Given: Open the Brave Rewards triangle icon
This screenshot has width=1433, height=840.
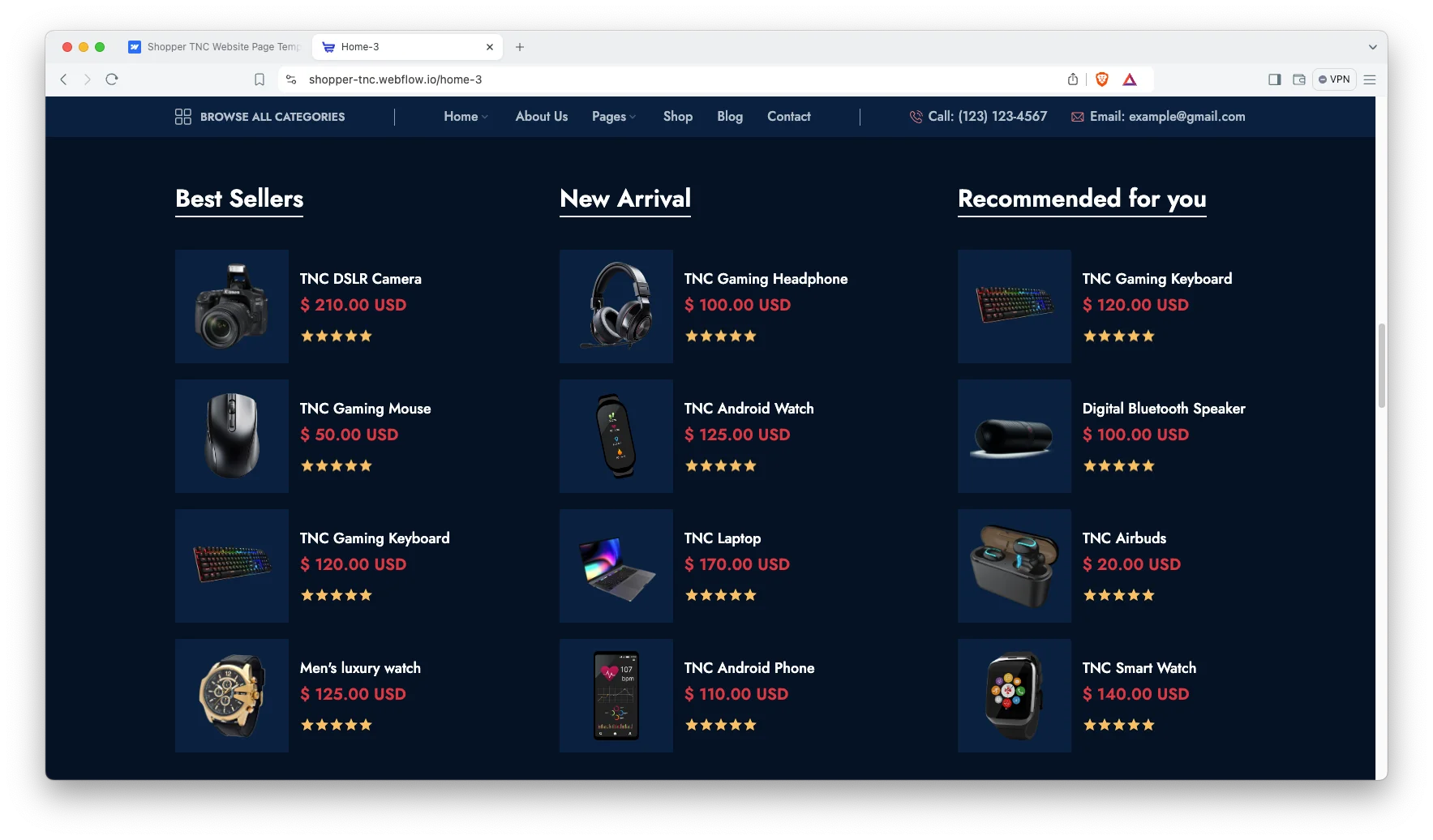Looking at the screenshot, I should (1130, 79).
